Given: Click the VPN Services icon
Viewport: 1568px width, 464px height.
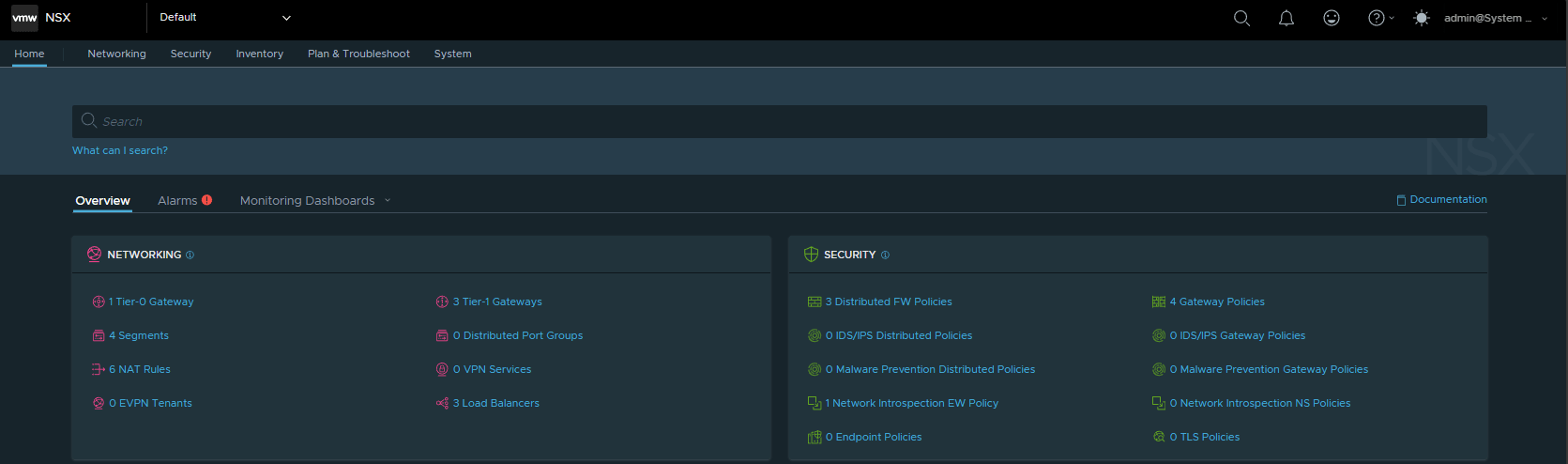Looking at the screenshot, I should pyautogui.click(x=442, y=369).
